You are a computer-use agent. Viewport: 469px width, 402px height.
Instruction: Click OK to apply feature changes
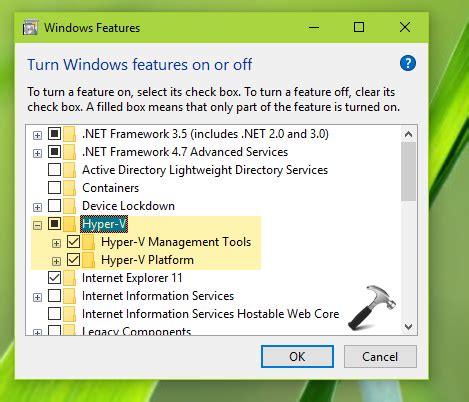(297, 357)
